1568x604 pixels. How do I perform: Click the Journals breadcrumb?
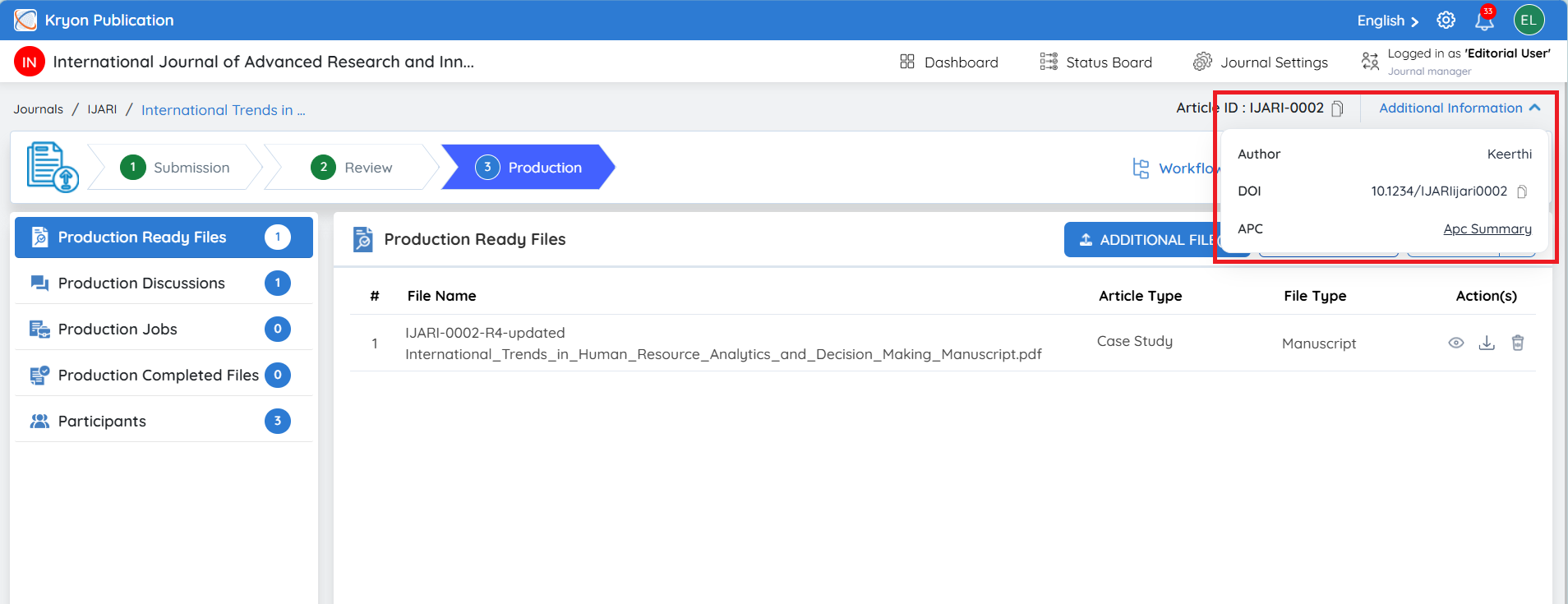click(38, 109)
